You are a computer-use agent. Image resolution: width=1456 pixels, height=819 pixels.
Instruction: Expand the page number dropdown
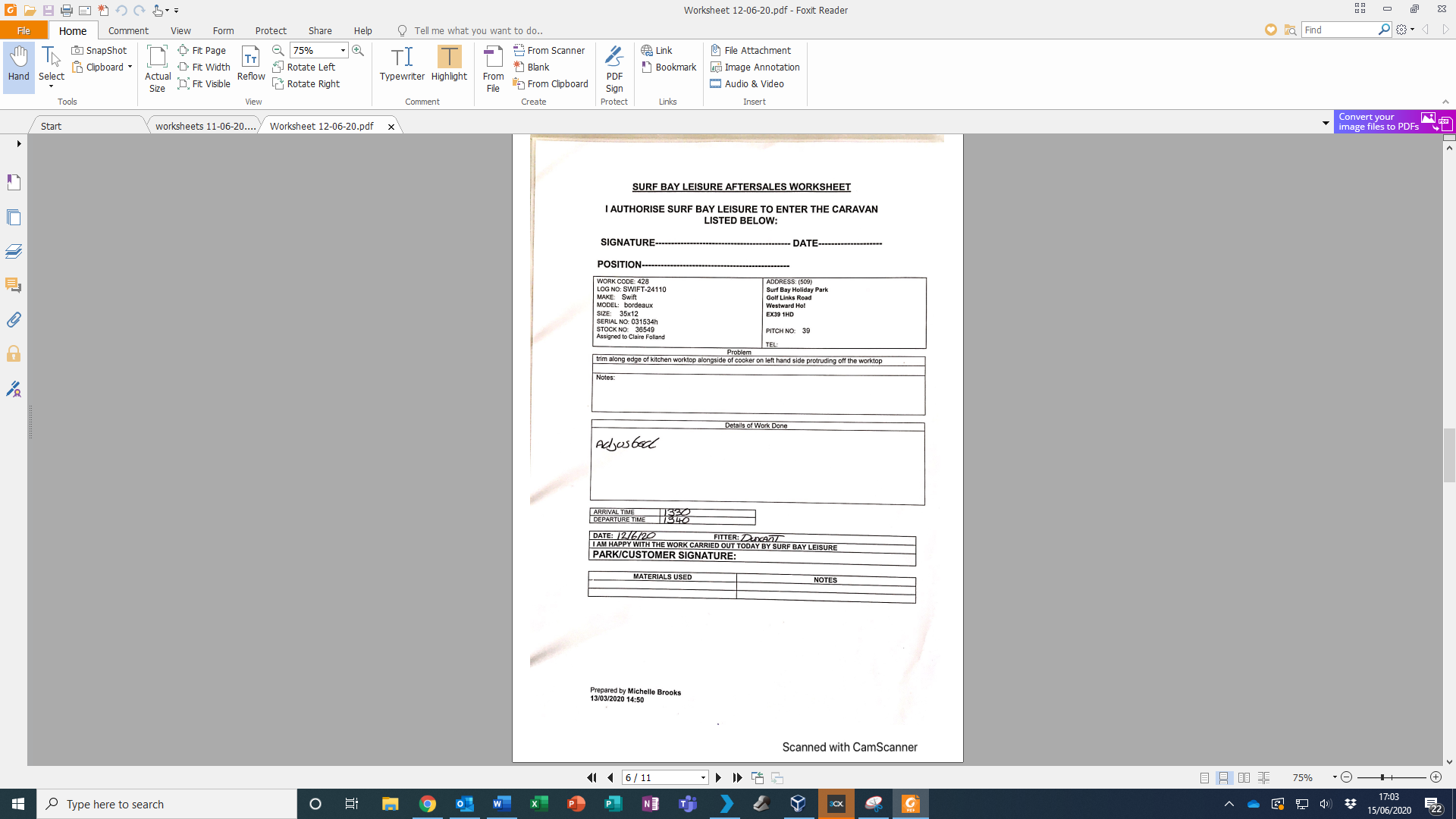coord(703,777)
